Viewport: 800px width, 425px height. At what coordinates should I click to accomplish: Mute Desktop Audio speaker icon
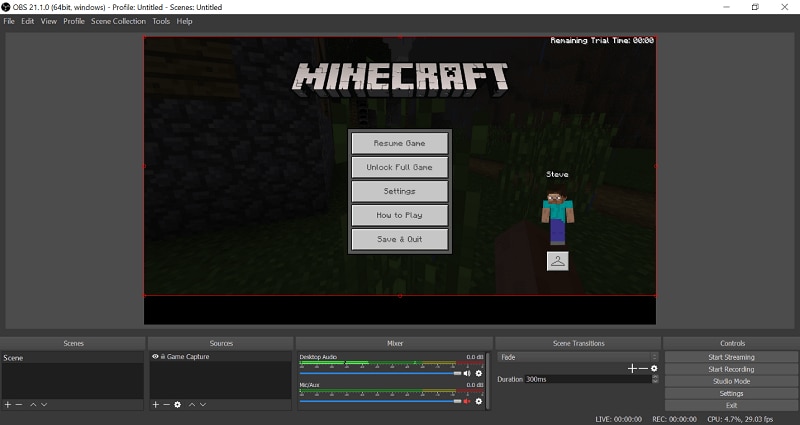[x=467, y=373]
